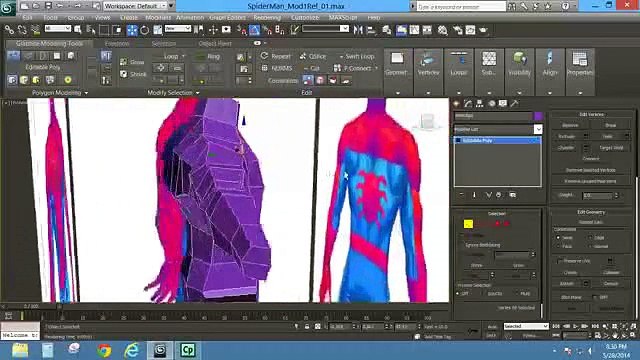640x360 pixels.
Task: Select the Preview Selection SubObj radio button
Action: pyautogui.click(x=483, y=293)
